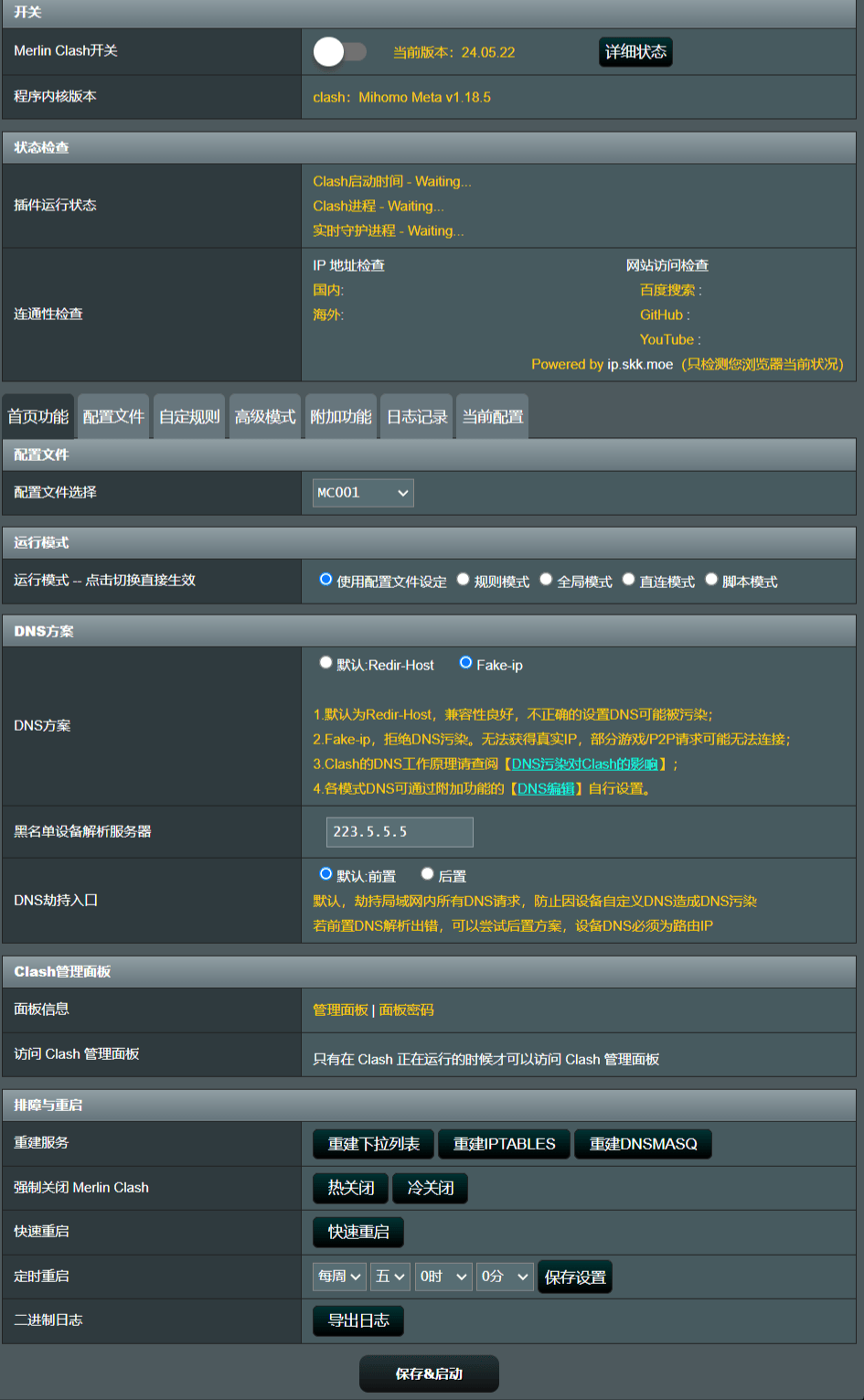This screenshot has height=1400, width=864.
Task: Click the 百度搜索 access check label
Action: coord(671,291)
